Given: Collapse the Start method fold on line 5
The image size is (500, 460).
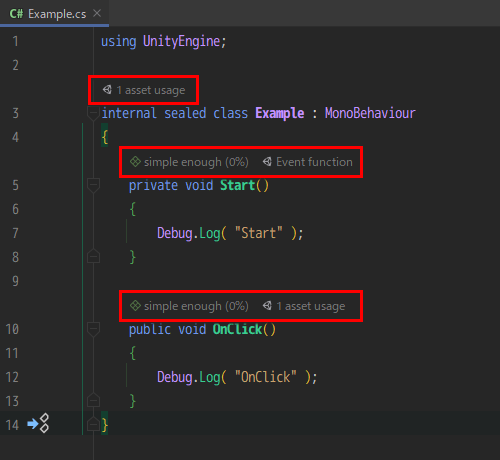Looking at the screenshot, I should [93, 185].
